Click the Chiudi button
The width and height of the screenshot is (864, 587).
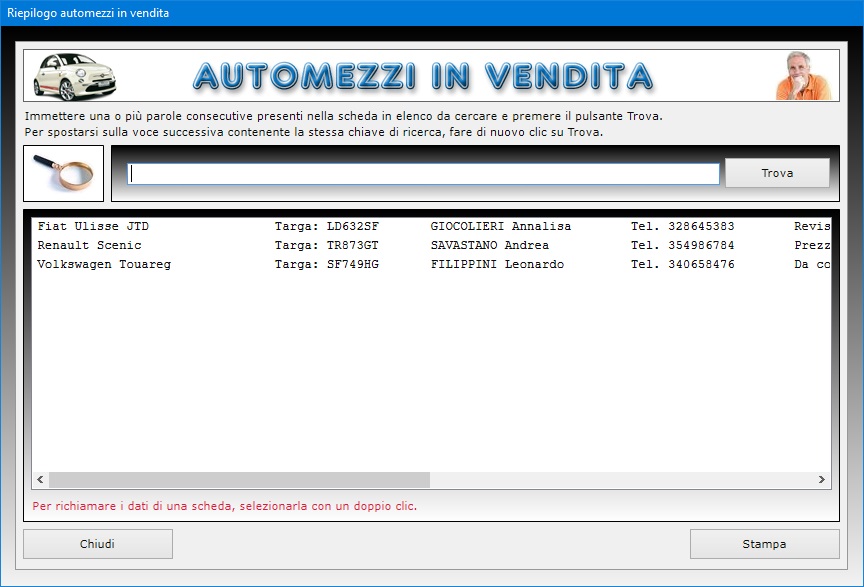coord(98,544)
